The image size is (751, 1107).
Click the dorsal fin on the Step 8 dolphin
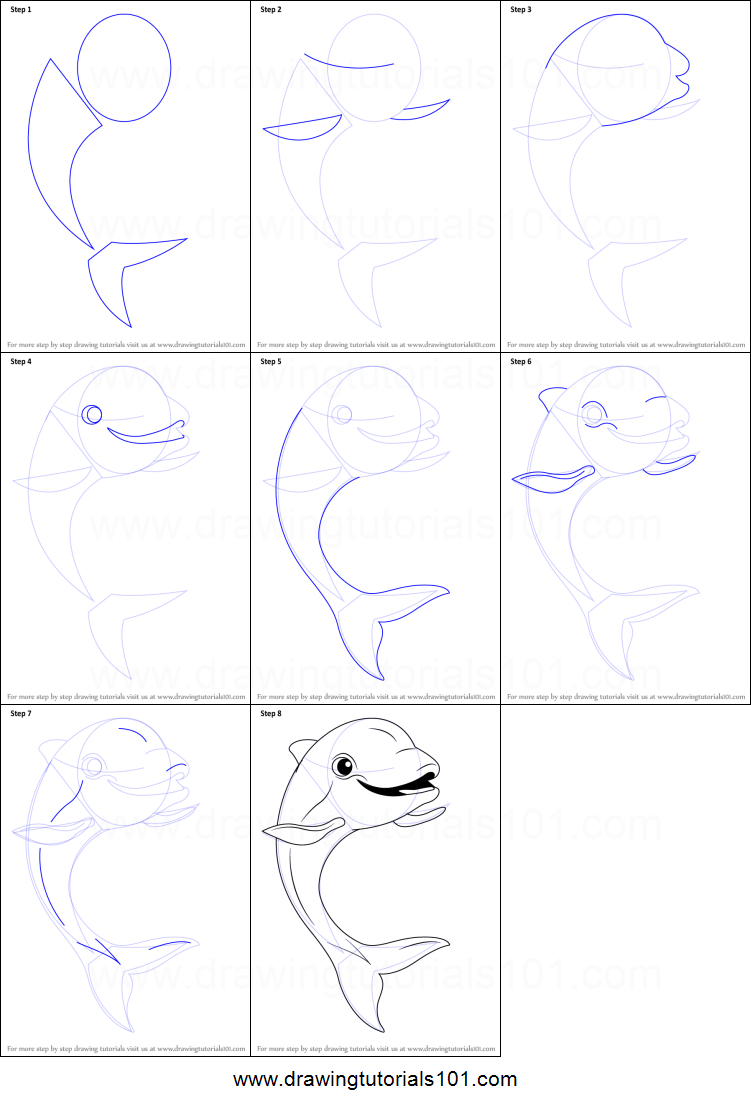pos(300,750)
